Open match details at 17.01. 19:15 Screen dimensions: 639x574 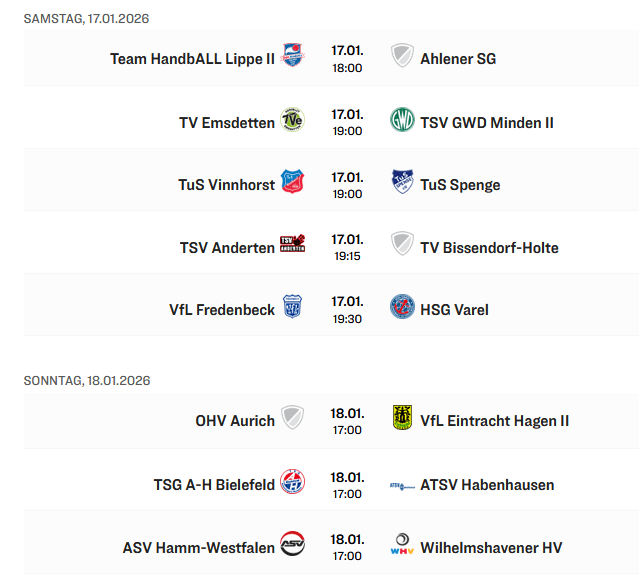pos(347,247)
